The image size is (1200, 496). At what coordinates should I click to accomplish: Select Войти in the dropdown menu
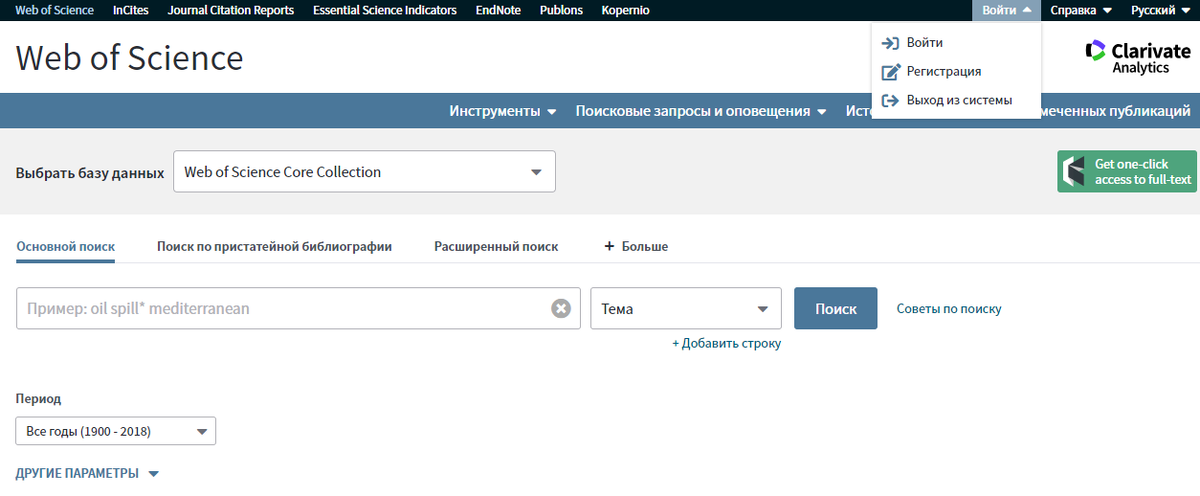point(924,43)
